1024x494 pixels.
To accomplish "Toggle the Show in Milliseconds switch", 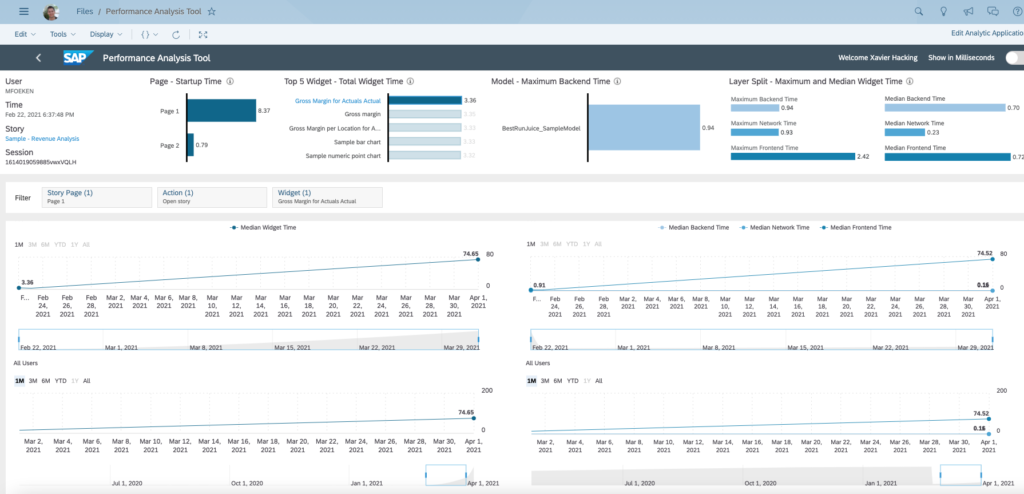I will 1015,58.
